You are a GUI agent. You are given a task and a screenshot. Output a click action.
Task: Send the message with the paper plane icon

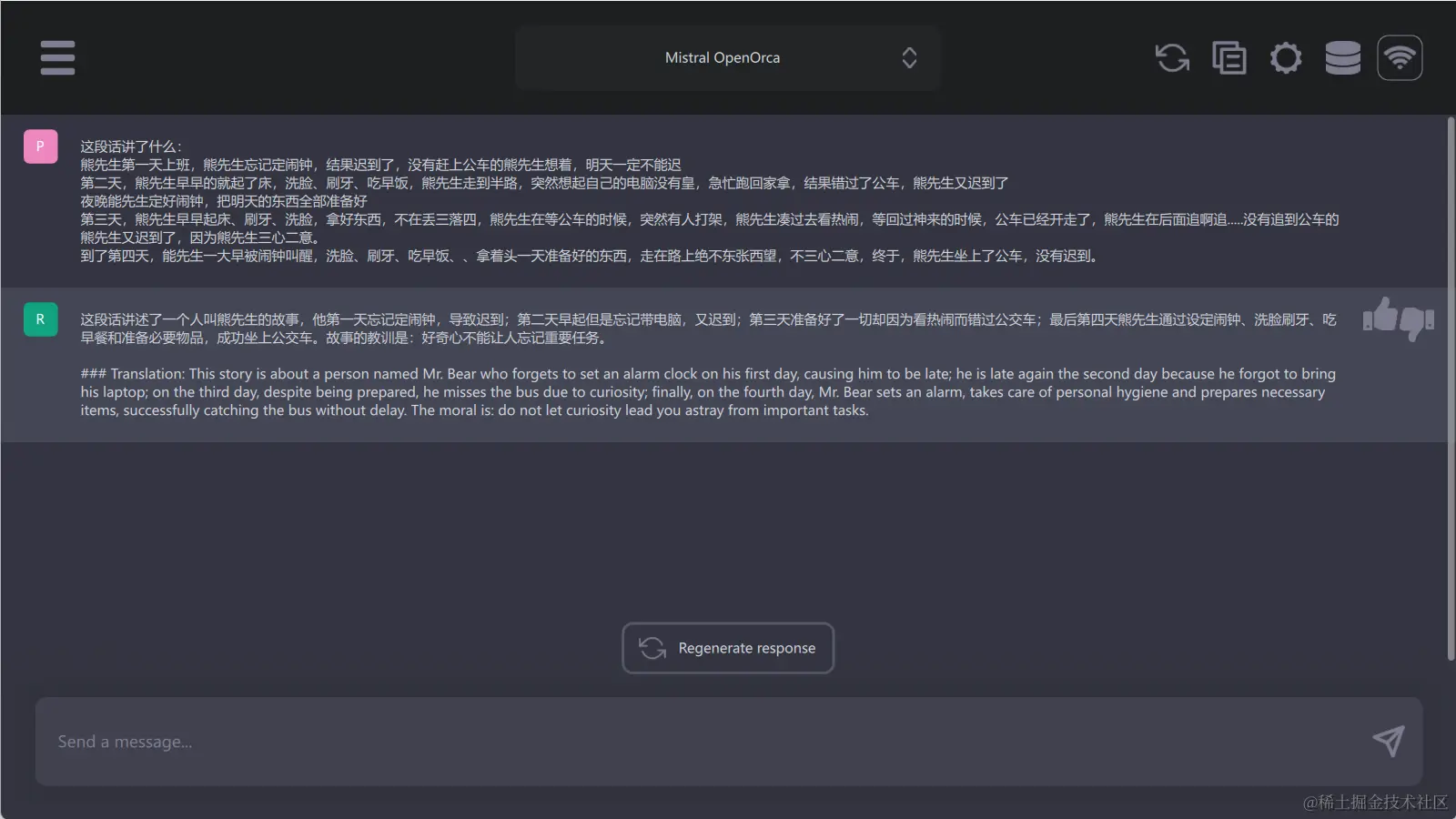[1390, 741]
